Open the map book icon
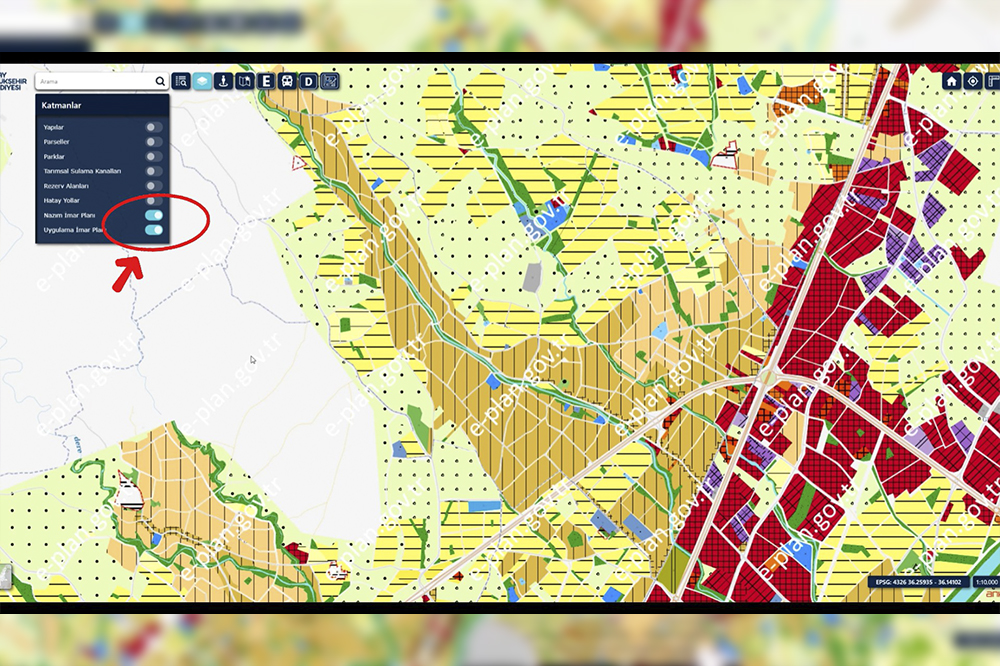 point(244,82)
